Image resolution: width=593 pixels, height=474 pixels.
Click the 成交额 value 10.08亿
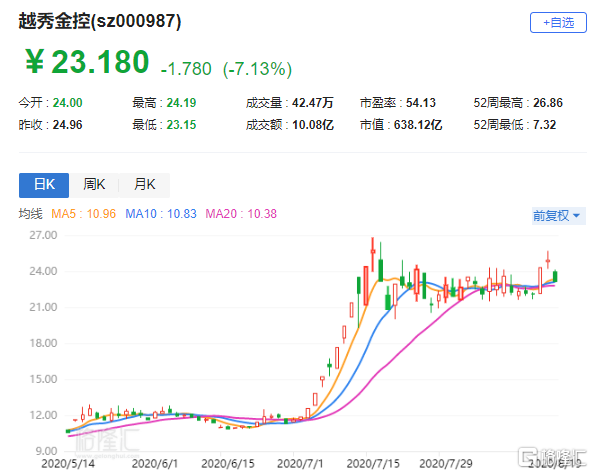tap(312, 125)
